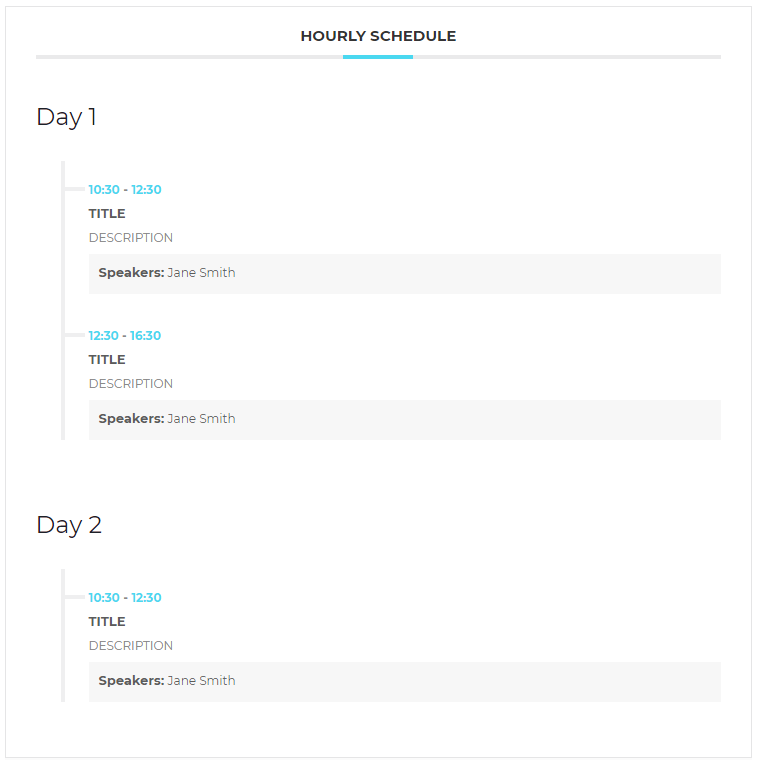Click Jane Smith in the 12:30 - 16:30 session

pos(201,419)
